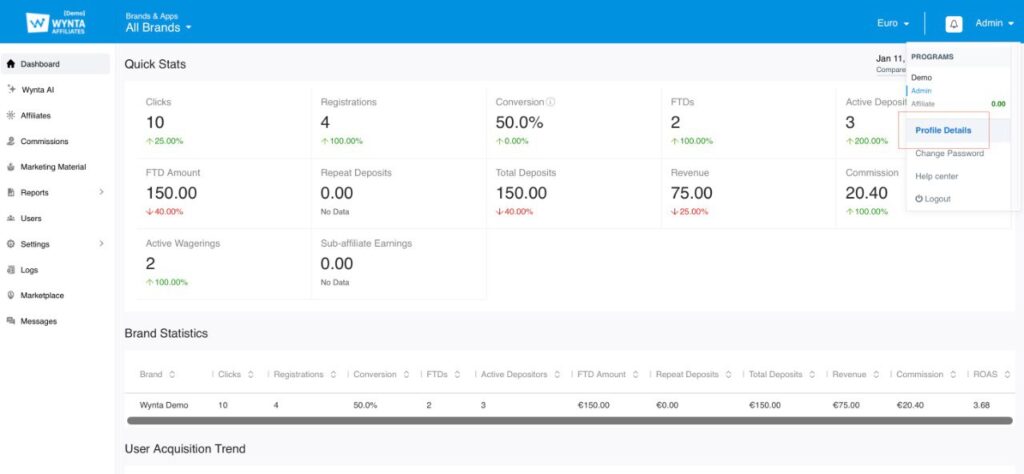Expand the Settings submenu

[x=101, y=244]
